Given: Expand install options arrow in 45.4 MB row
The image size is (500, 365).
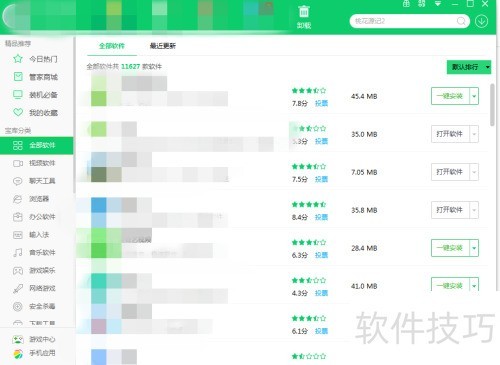Looking at the screenshot, I should (474, 96).
